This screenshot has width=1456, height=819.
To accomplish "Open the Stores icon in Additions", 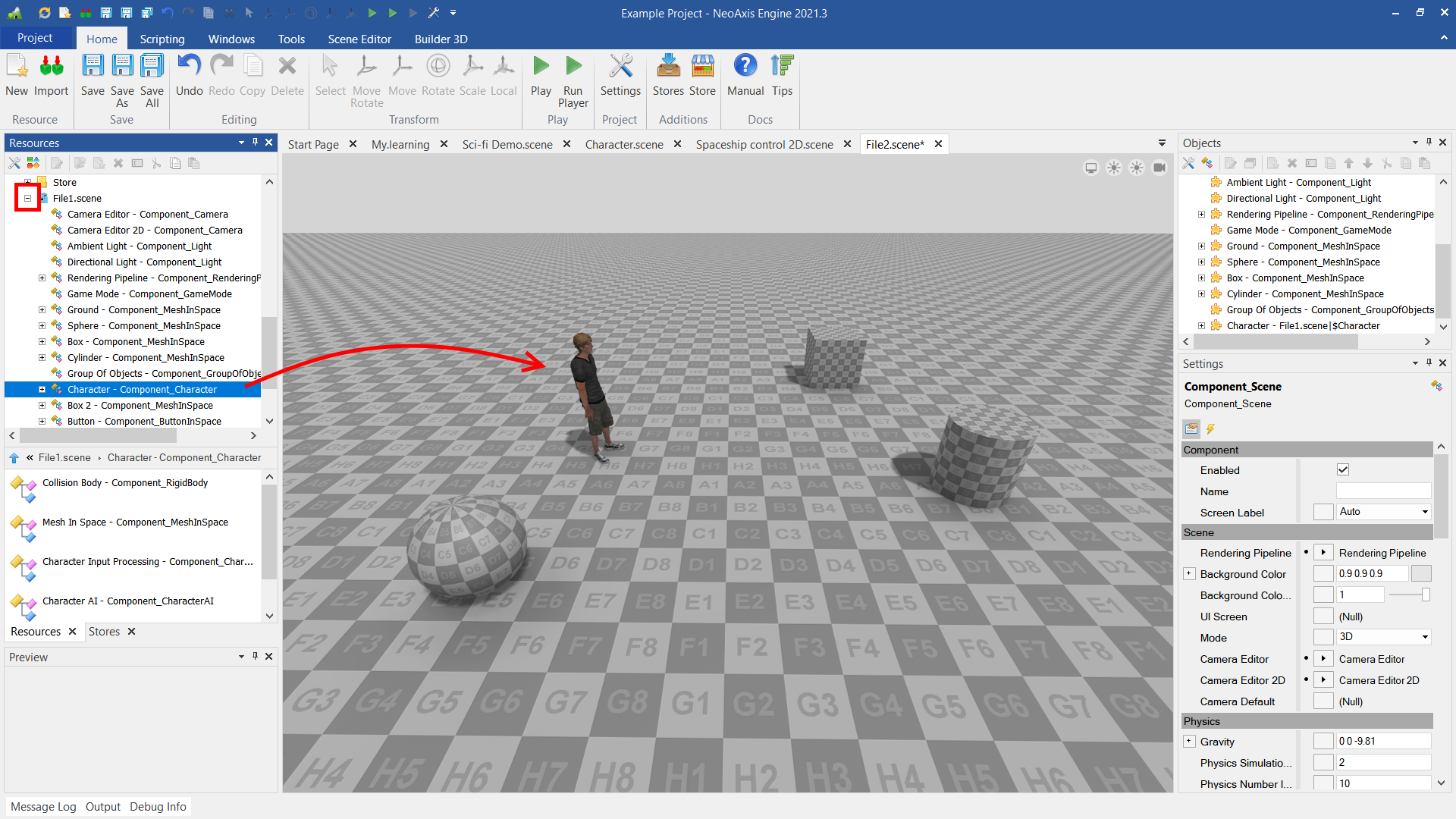I will tap(668, 67).
